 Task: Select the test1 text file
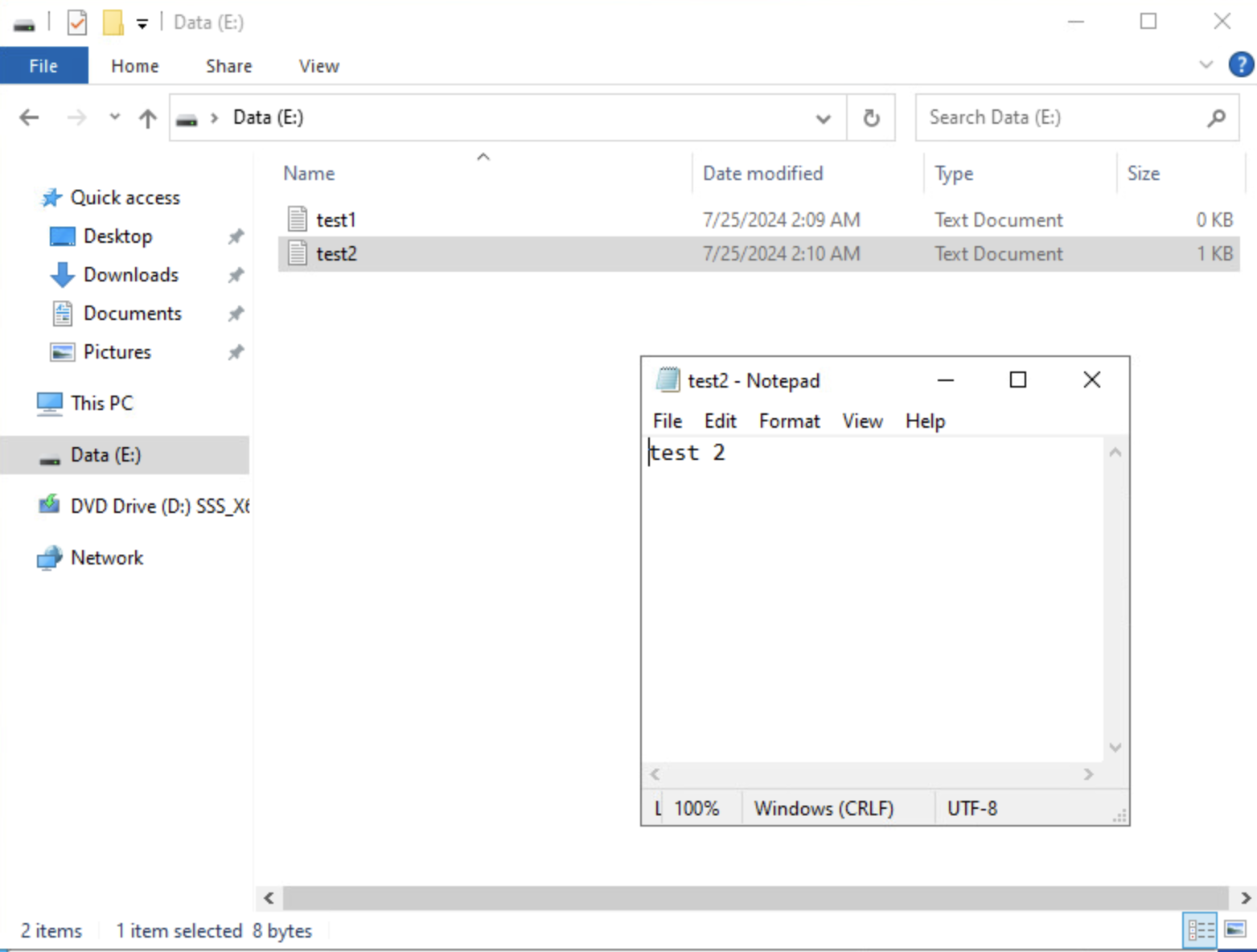pos(758,220)
